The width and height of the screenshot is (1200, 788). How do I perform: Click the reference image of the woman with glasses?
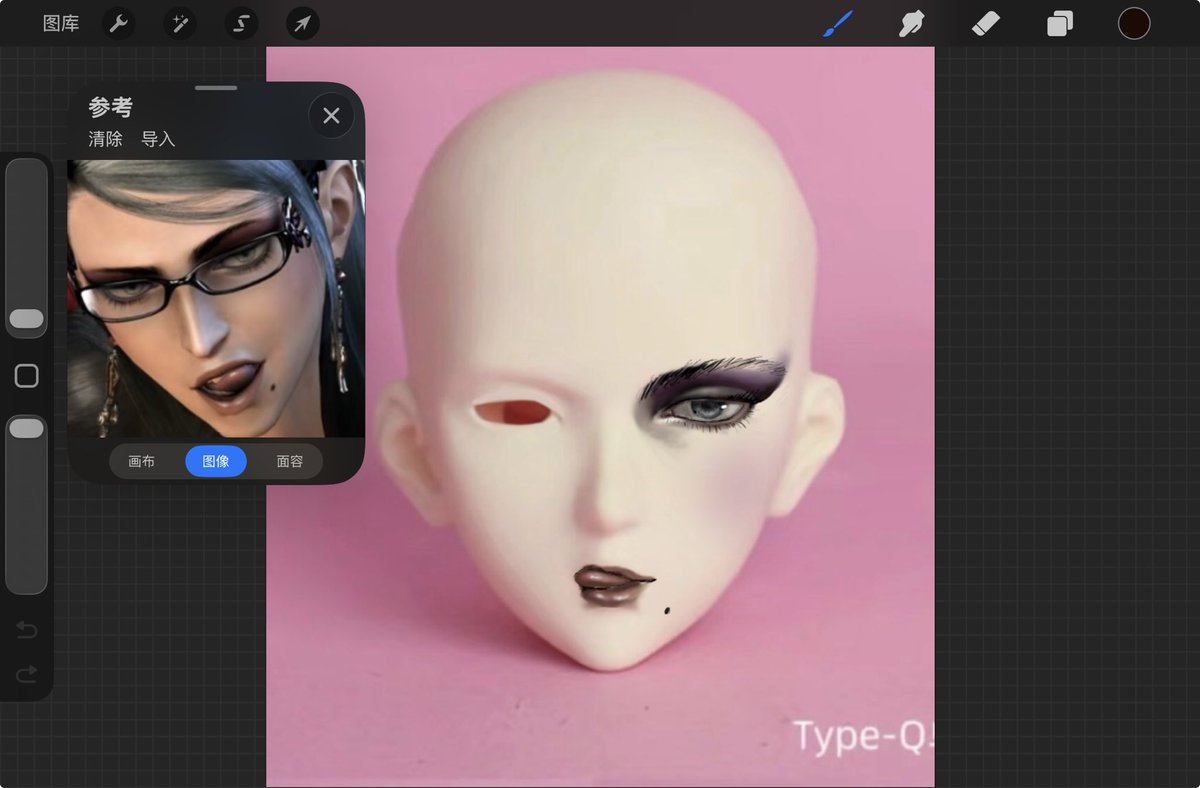[x=216, y=298]
